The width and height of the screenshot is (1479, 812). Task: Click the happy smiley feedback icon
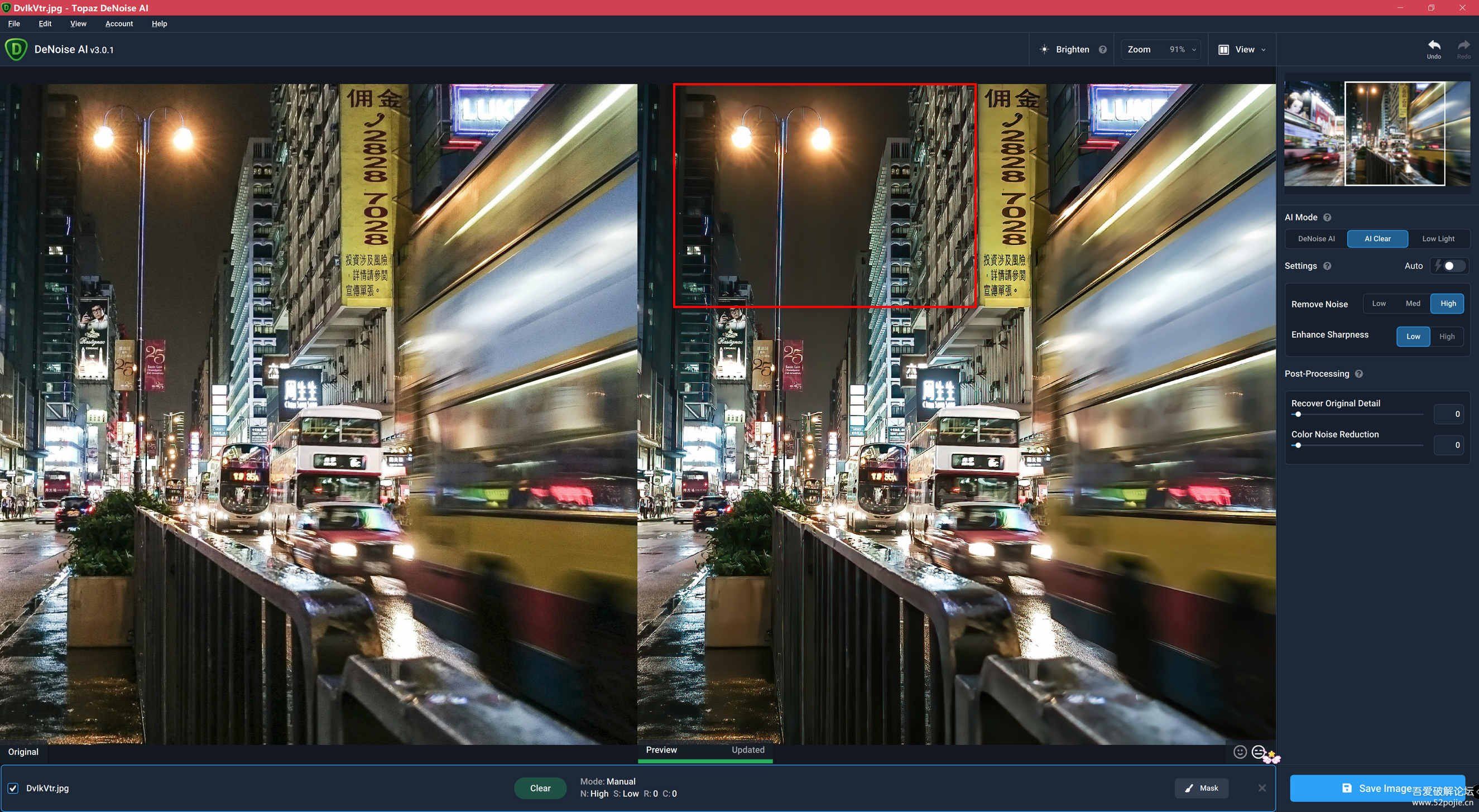pos(1240,752)
